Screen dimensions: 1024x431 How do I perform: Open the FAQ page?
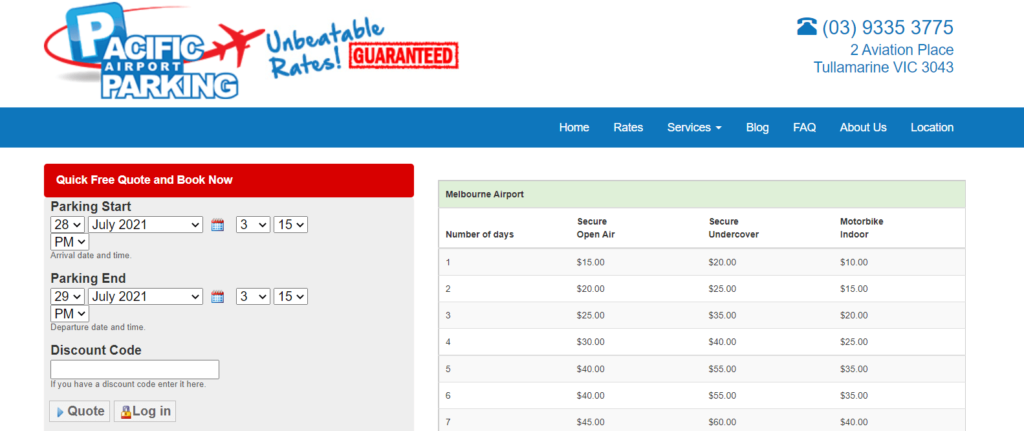(805, 127)
